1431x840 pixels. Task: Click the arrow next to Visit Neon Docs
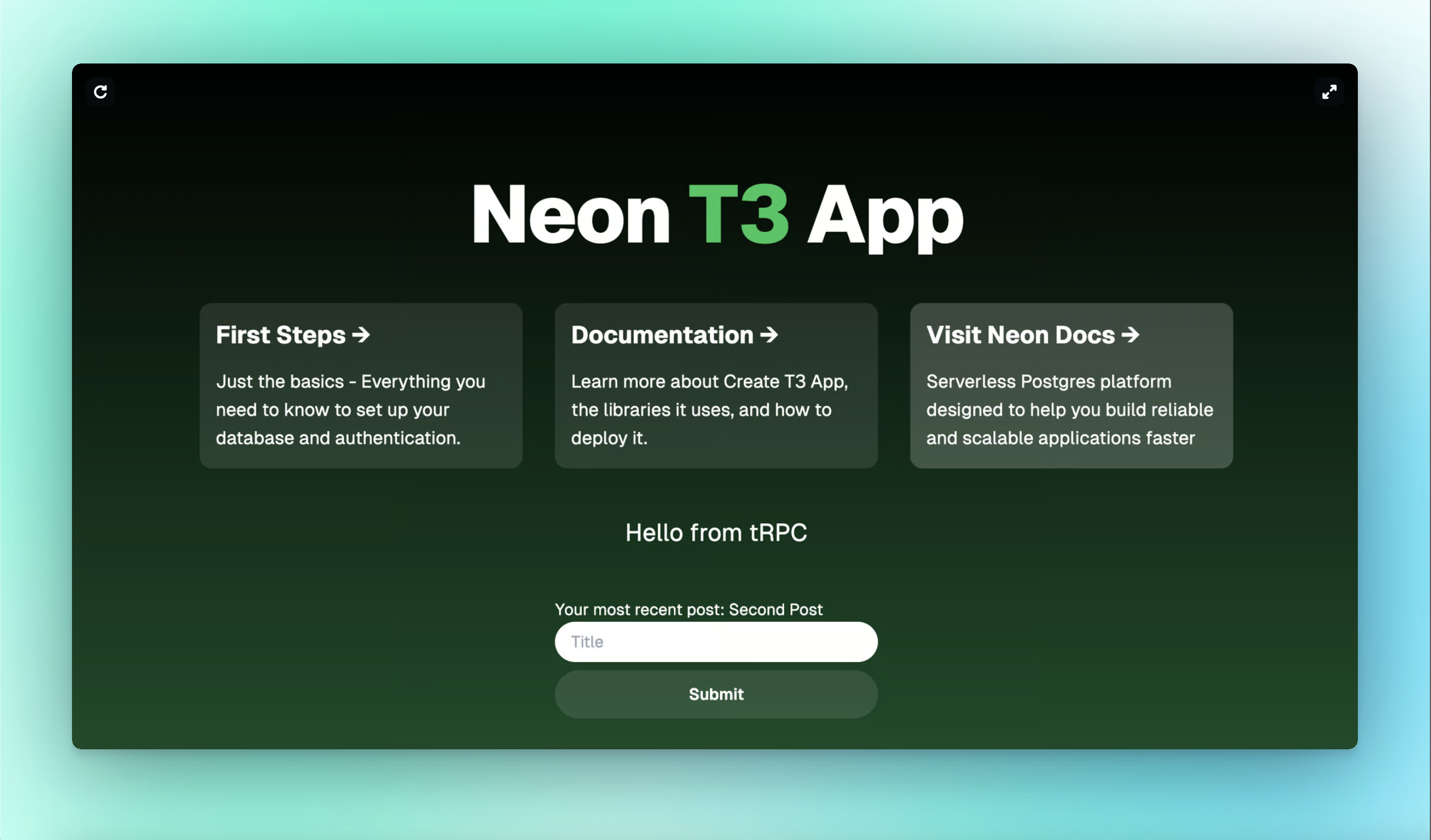tap(1130, 335)
